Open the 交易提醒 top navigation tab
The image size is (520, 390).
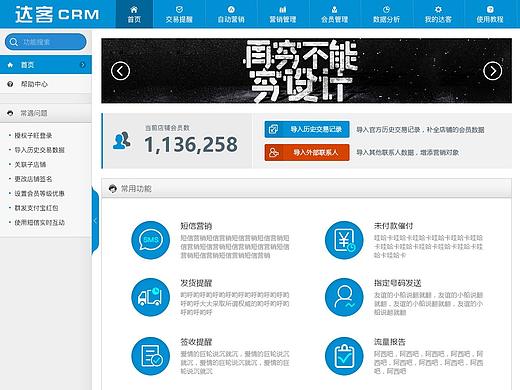point(179,14)
